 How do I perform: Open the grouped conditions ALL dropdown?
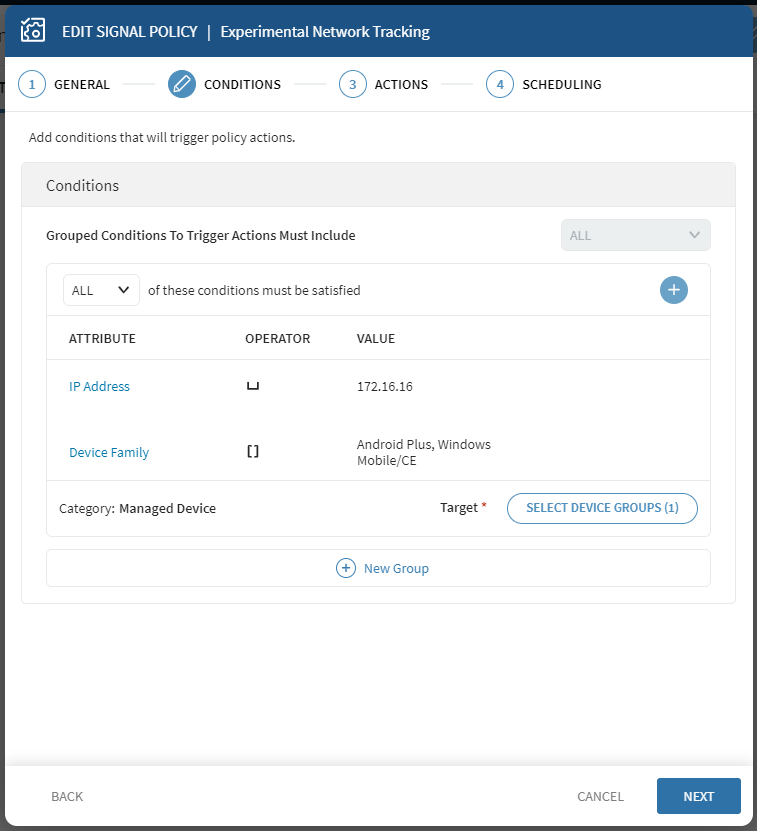[x=635, y=235]
